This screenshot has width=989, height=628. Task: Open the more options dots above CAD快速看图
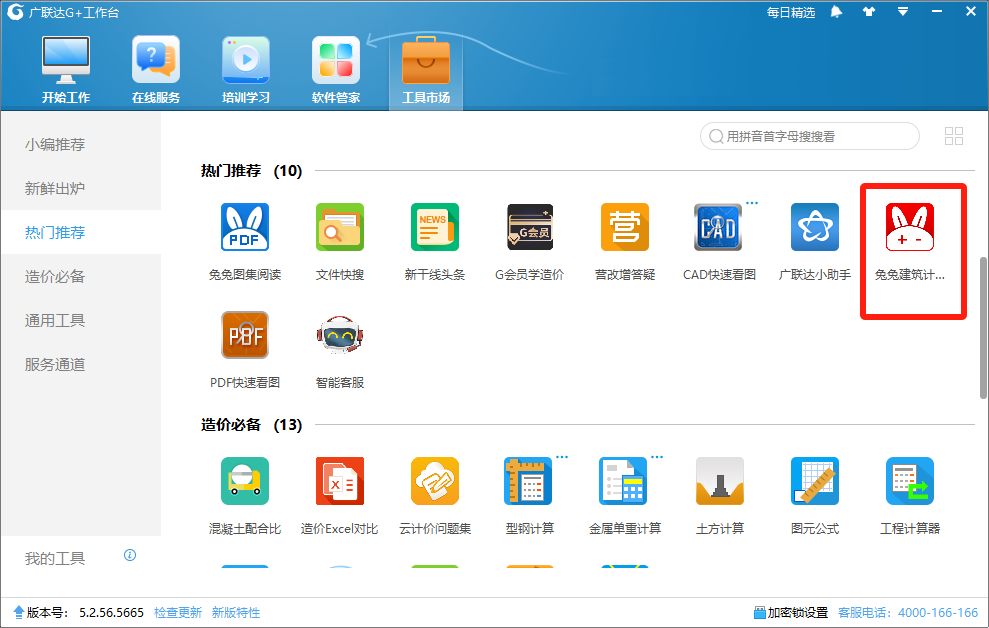(752, 203)
